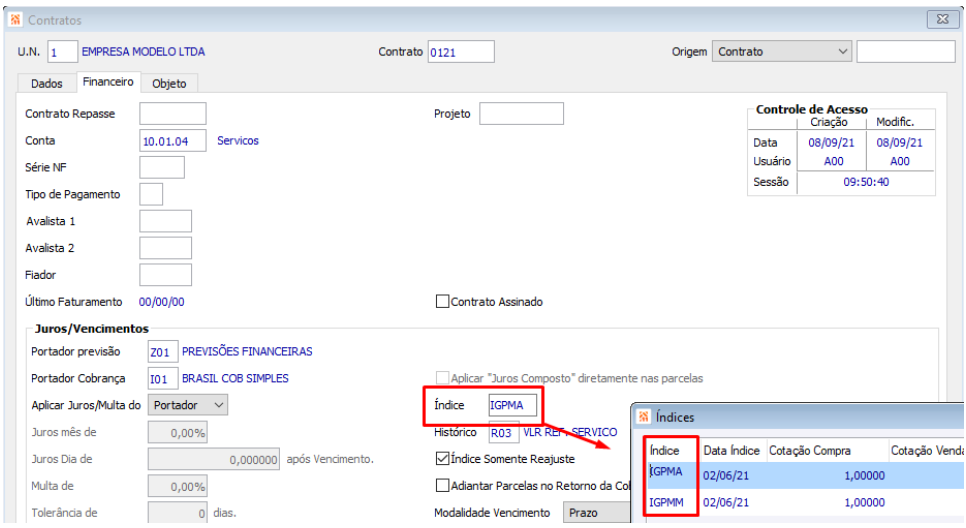The image size is (966, 528).
Task: Switch to the Objeto tab
Action: (x=169, y=83)
